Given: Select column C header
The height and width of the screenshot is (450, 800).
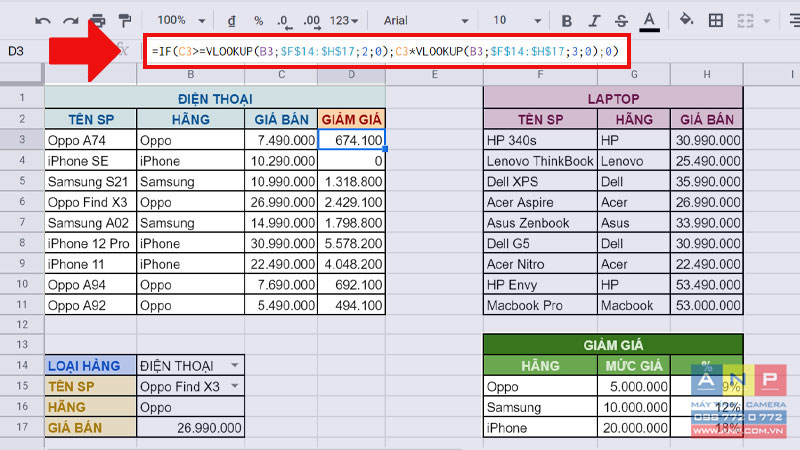Looking at the screenshot, I should 281,74.
